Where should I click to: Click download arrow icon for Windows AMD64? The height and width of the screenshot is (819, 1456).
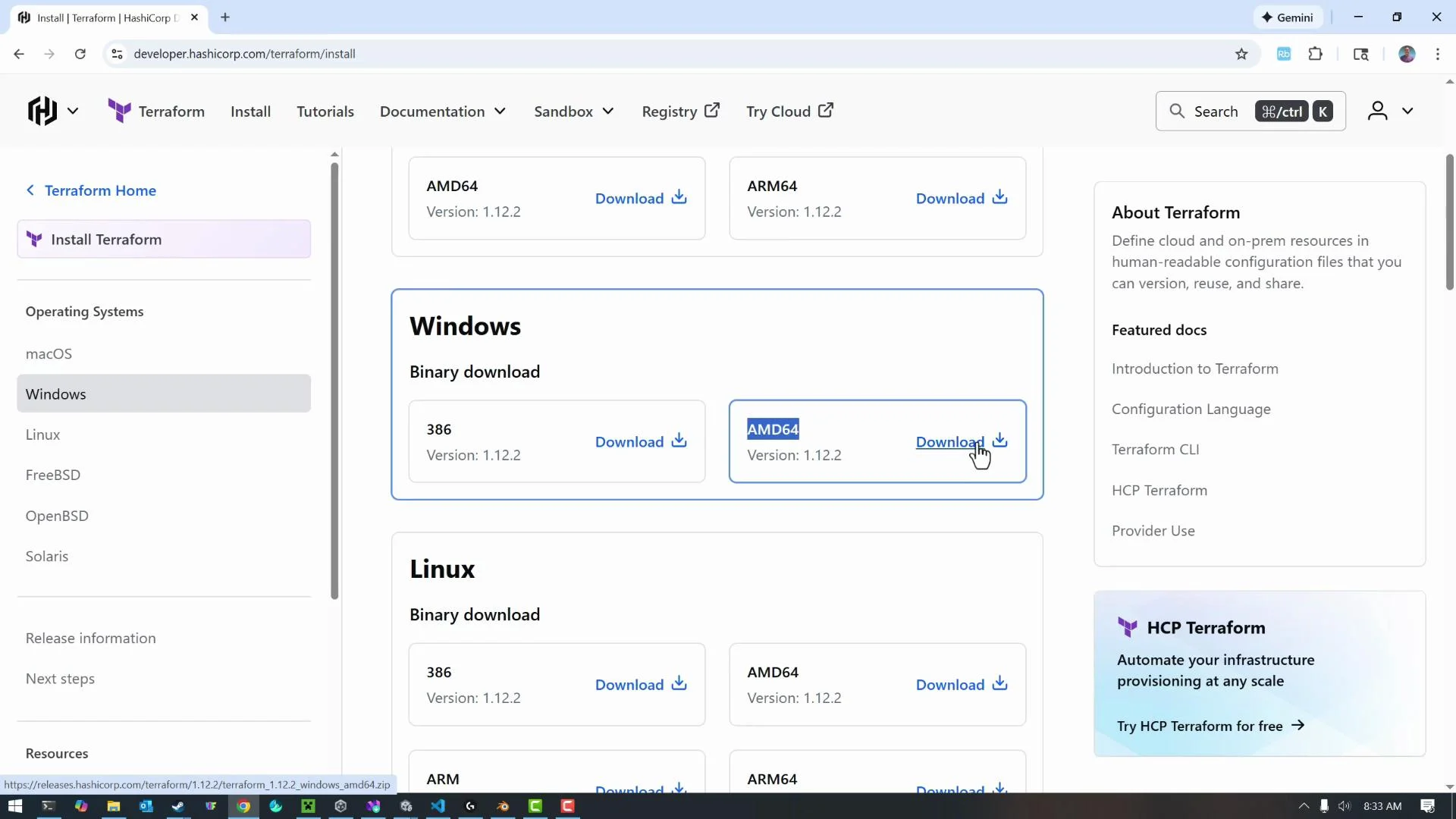point(1000,440)
